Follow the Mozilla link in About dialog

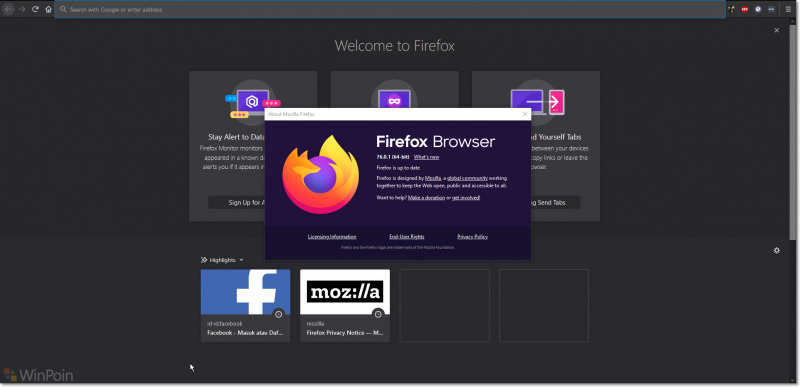433,178
